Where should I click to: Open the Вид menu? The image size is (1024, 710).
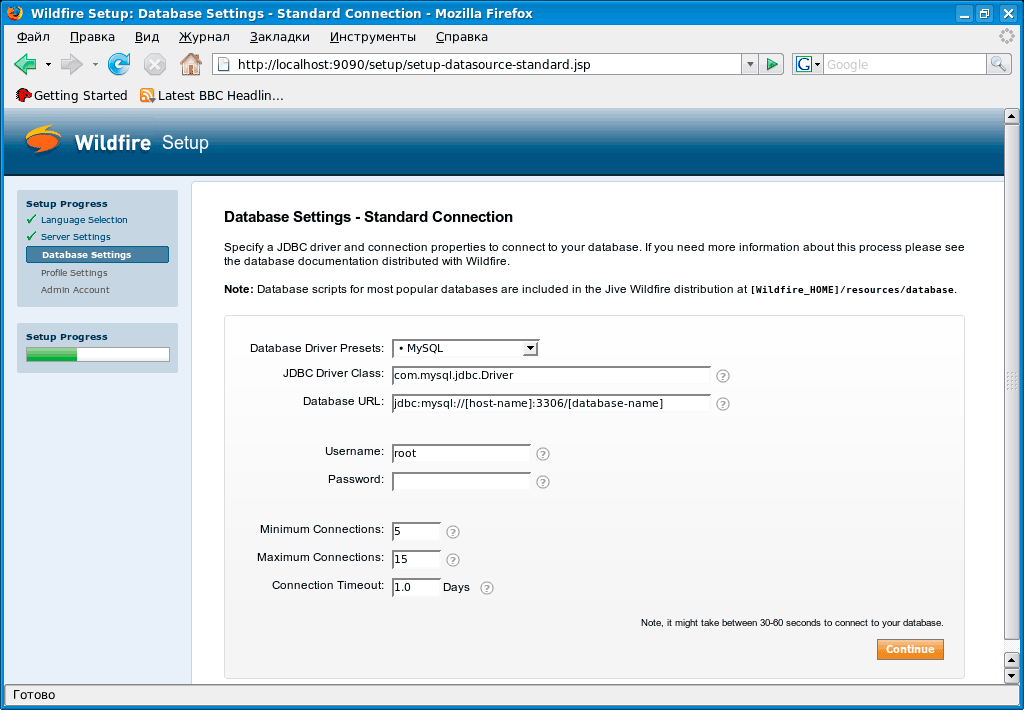[x=147, y=37]
